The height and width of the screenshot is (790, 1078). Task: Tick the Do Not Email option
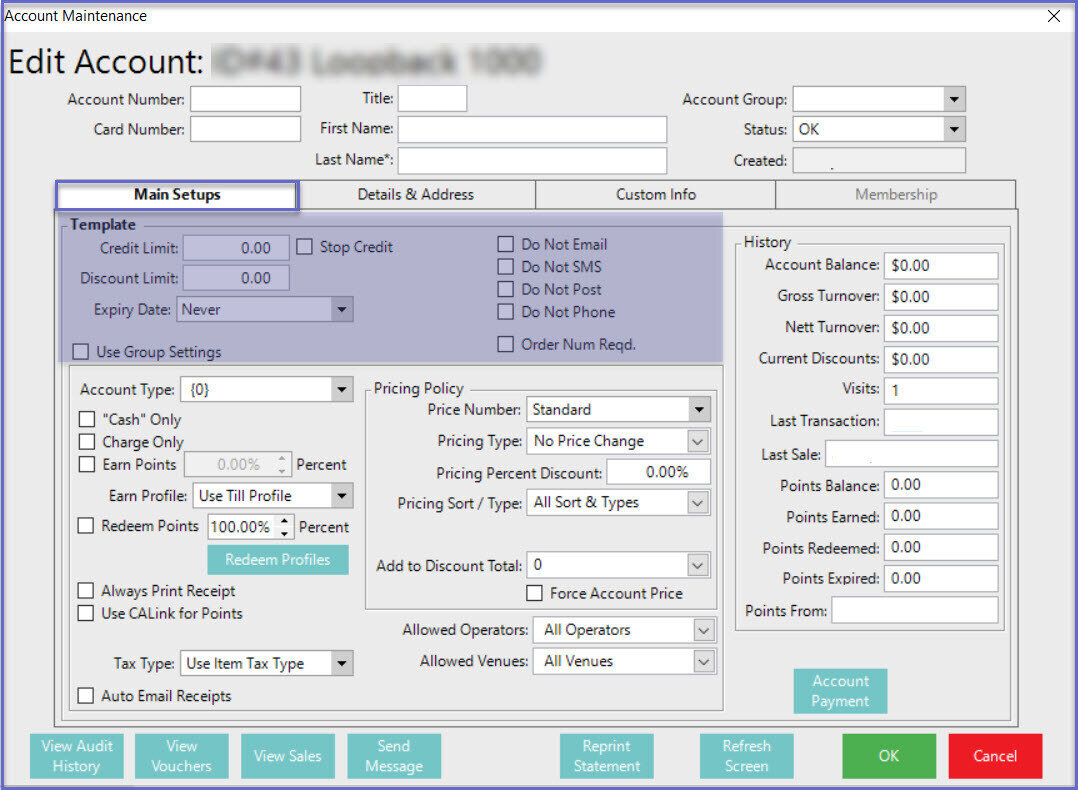(x=506, y=245)
